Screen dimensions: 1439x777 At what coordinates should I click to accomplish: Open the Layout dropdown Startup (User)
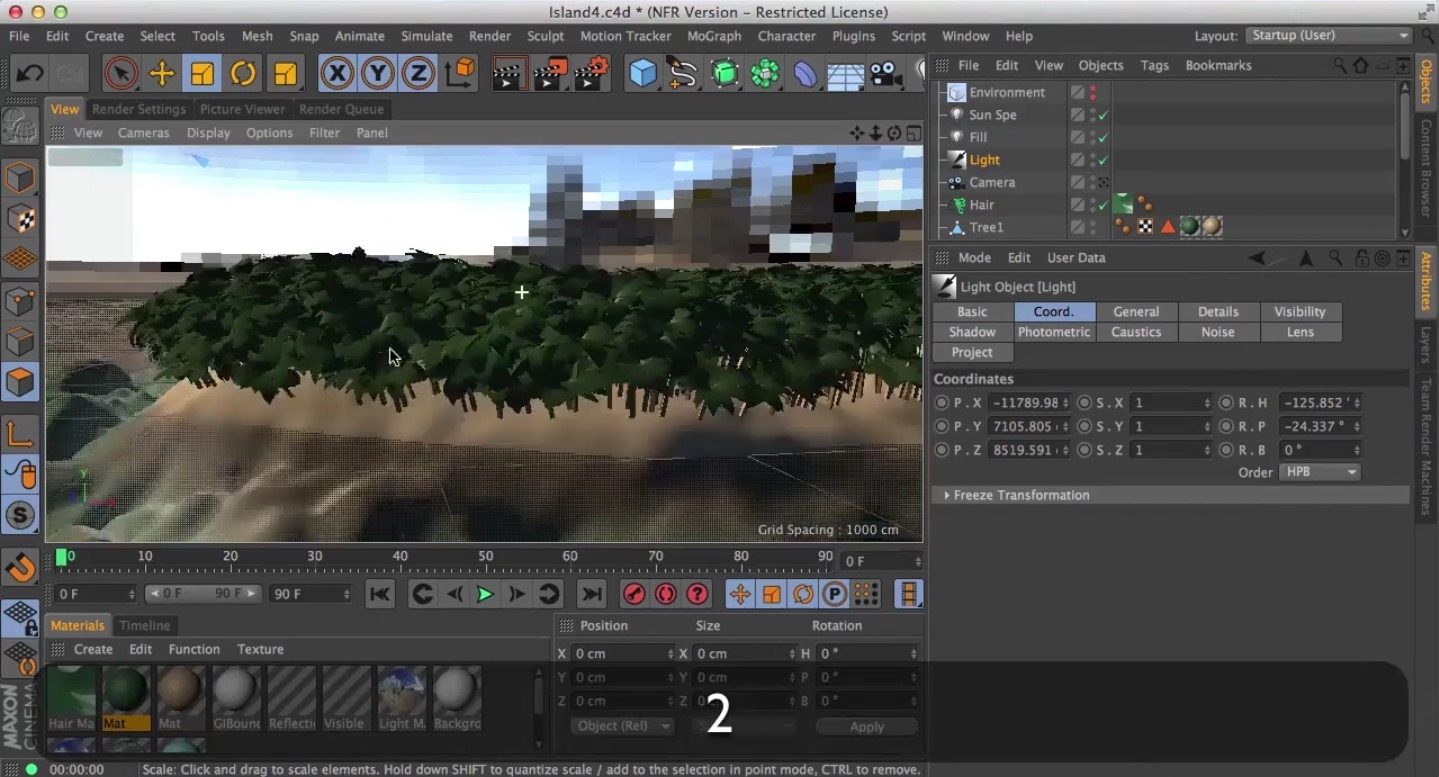point(1329,35)
